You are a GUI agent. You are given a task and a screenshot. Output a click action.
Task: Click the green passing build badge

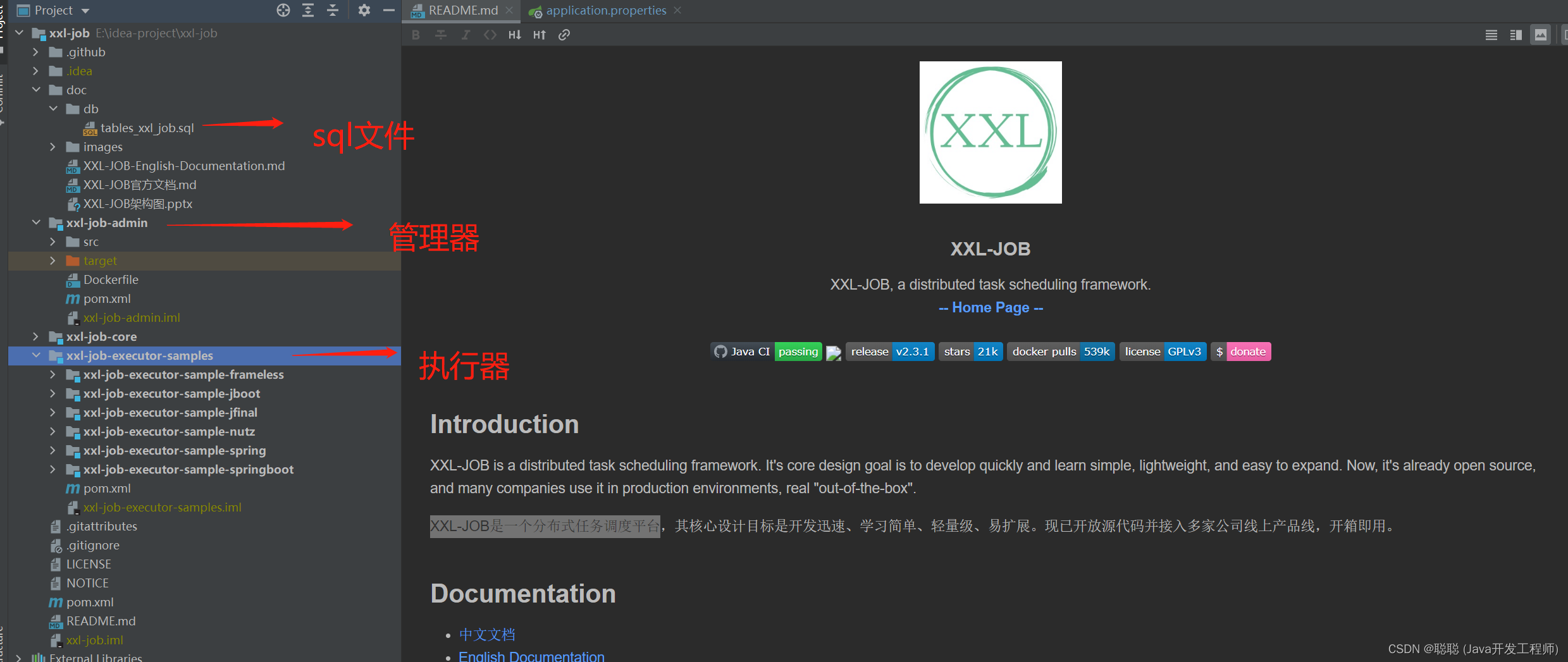[x=798, y=352]
